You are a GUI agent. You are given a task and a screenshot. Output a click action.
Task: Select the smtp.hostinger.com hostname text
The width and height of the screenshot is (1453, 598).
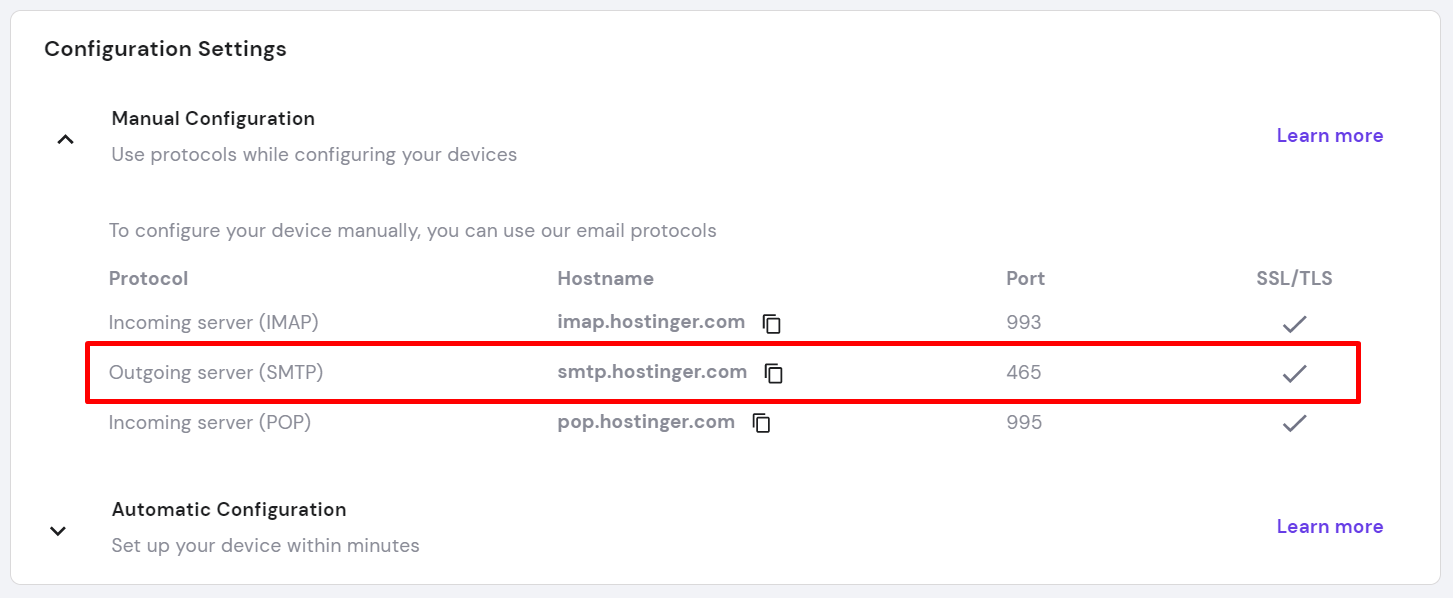coord(652,372)
